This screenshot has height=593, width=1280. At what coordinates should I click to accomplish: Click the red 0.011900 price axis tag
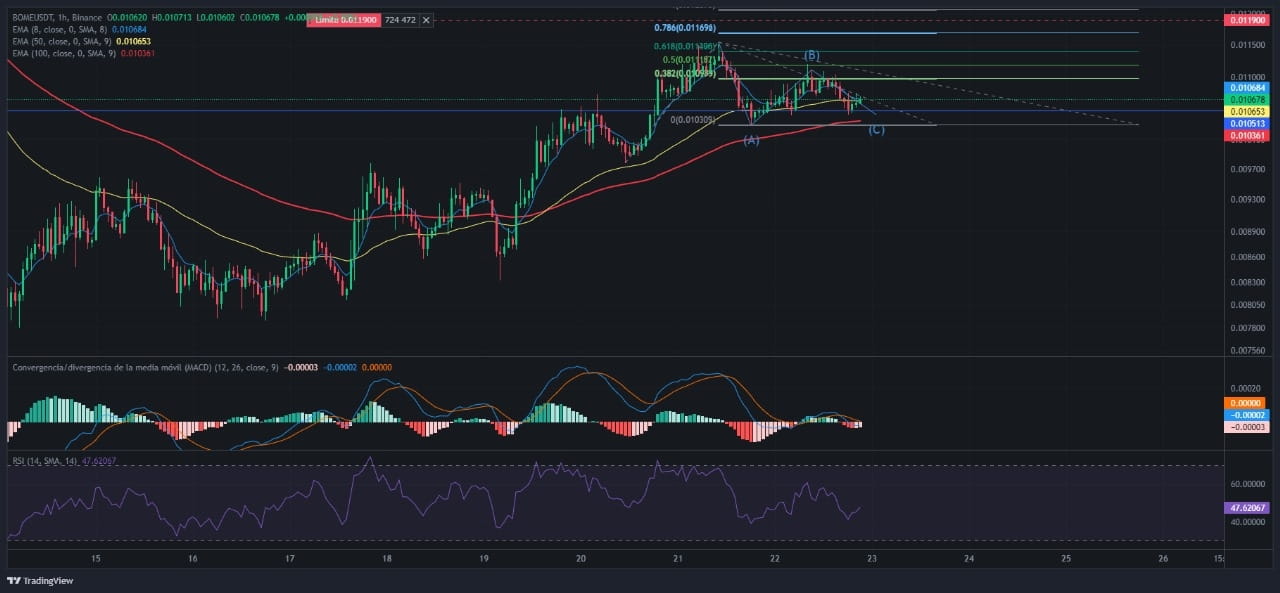[x=1248, y=20]
